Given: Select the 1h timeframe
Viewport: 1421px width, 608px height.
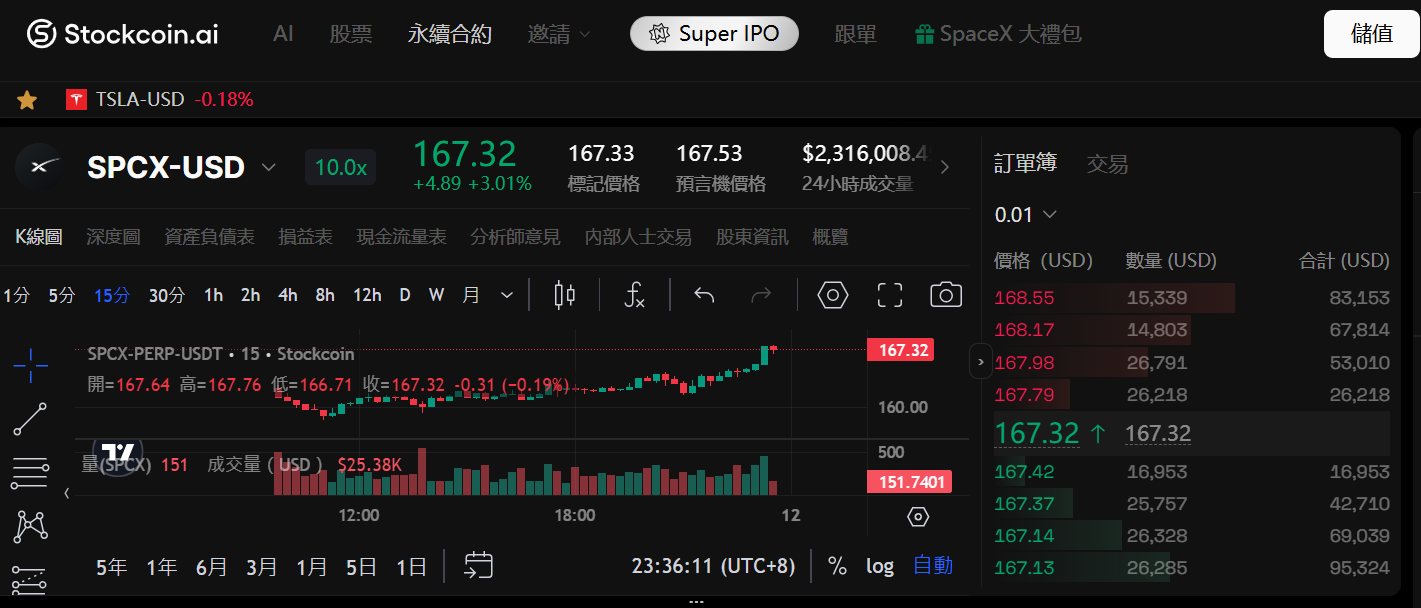Looking at the screenshot, I should (x=213, y=295).
